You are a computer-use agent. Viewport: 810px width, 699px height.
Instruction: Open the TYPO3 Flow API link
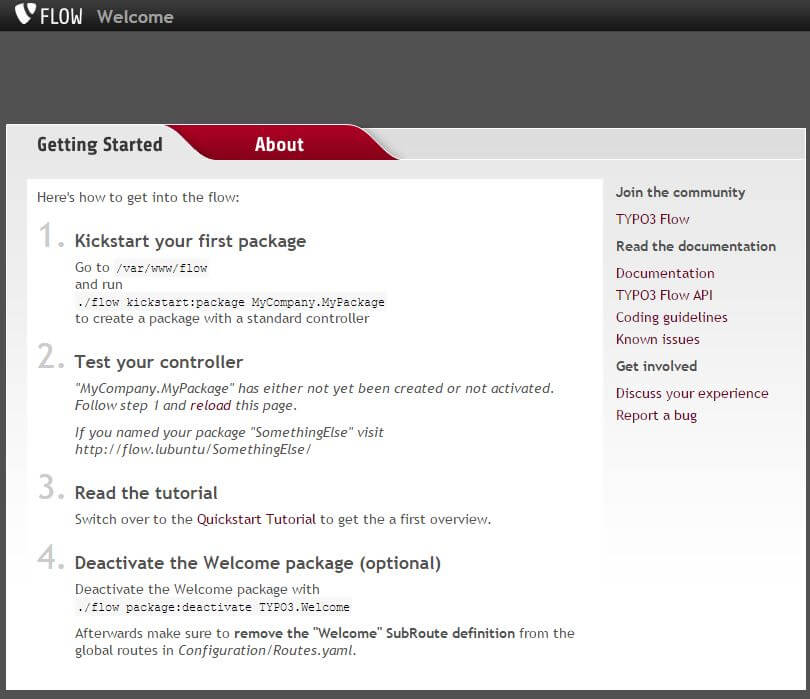pyautogui.click(x=664, y=295)
